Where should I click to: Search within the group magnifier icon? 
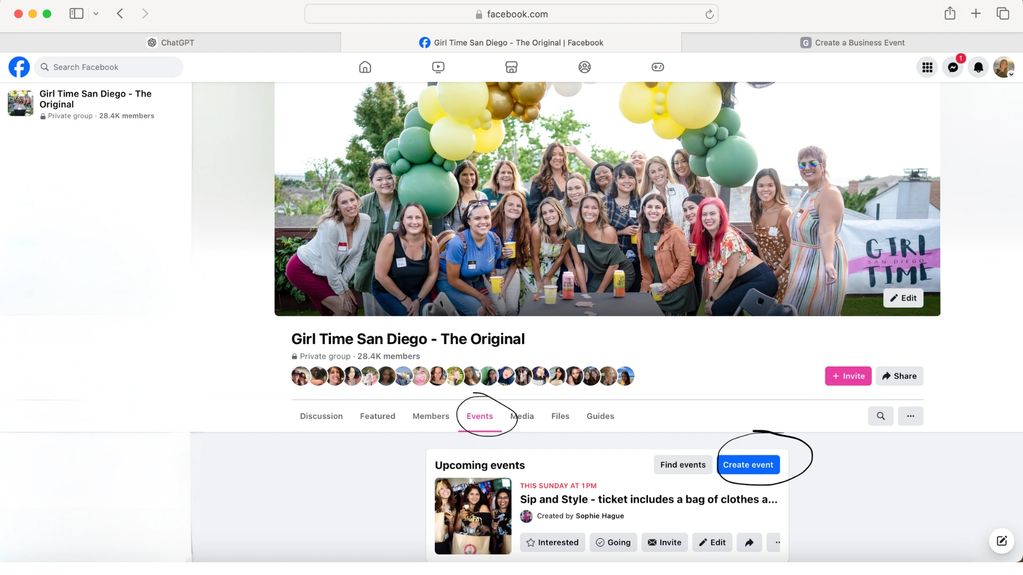click(x=881, y=416)
